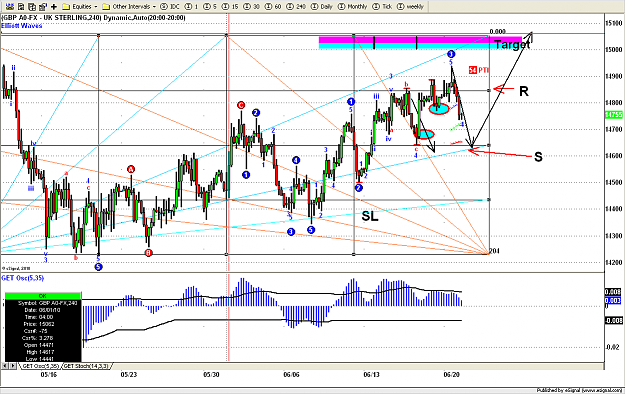The height and width of the screenshot is (394, 625).
Task: Click the green 14755 current price tag
Action: 613,115
